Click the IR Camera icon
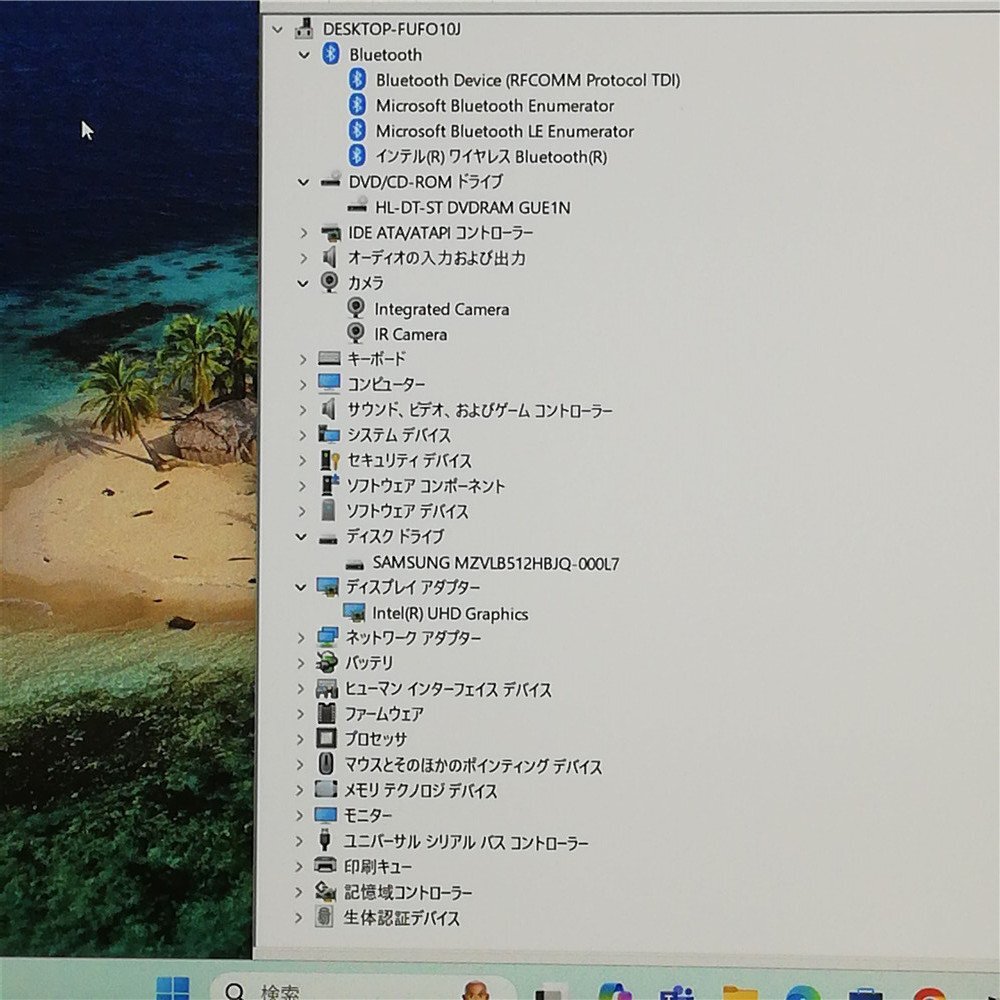1000x1000 pixels. tap(355, 333)
